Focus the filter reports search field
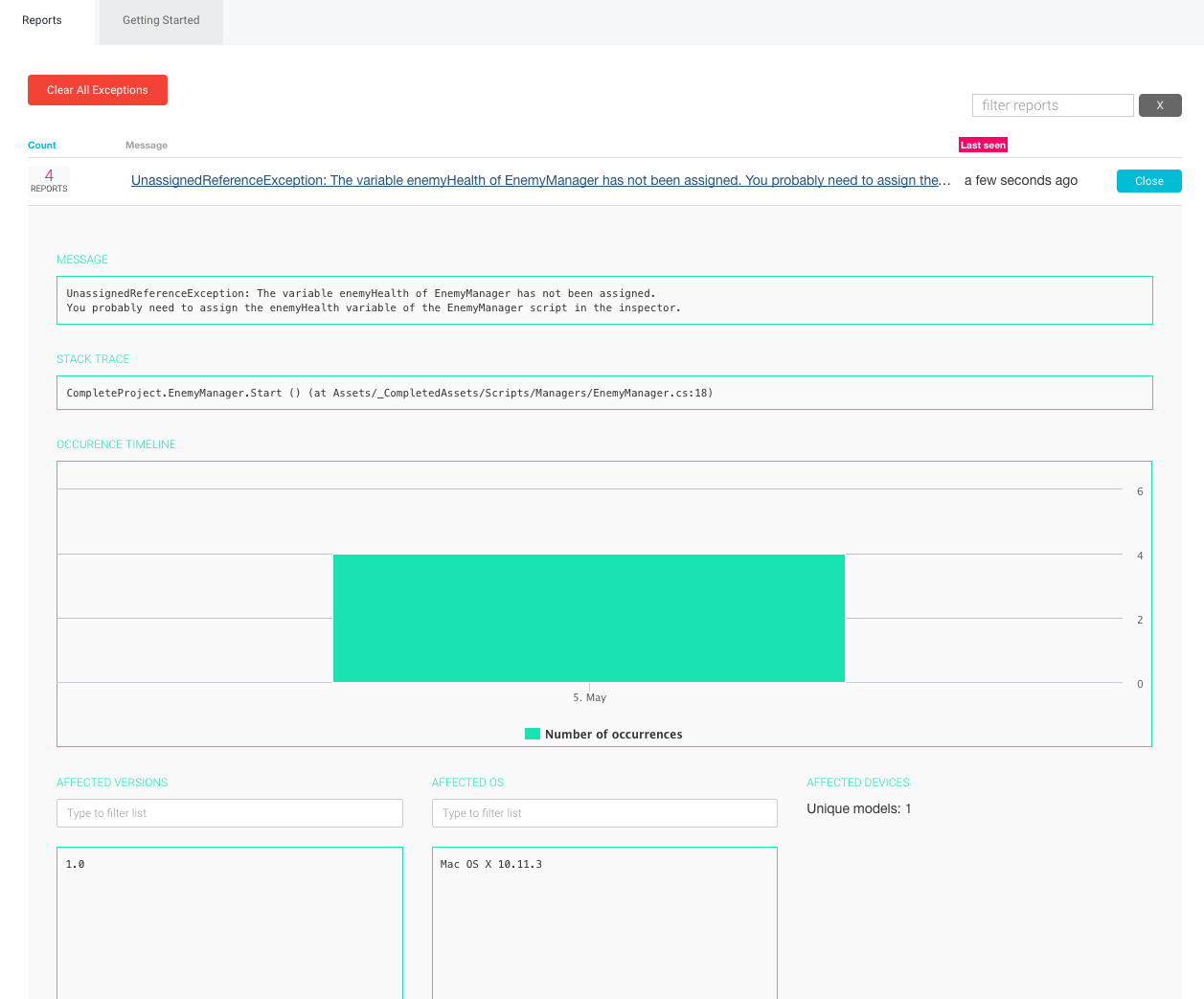This screenshot has width=1204, height=999. (1052, 105)
